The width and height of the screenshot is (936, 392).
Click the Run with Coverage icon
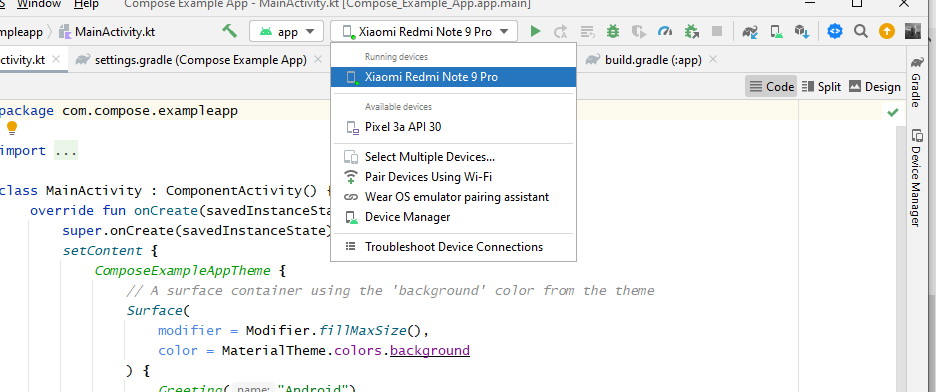click(x=639, y=32)
